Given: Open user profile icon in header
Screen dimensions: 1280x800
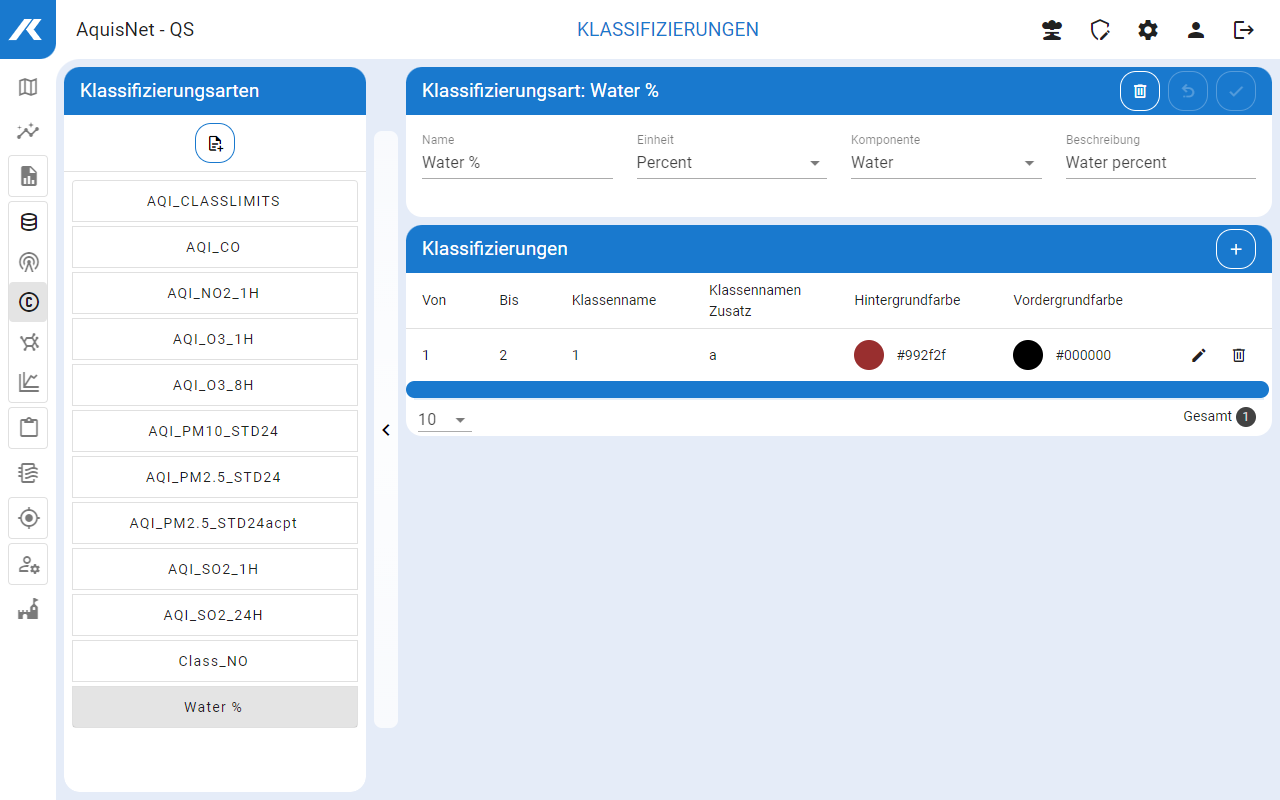Looking at the screenshot, I should [x=1195, y=30].
